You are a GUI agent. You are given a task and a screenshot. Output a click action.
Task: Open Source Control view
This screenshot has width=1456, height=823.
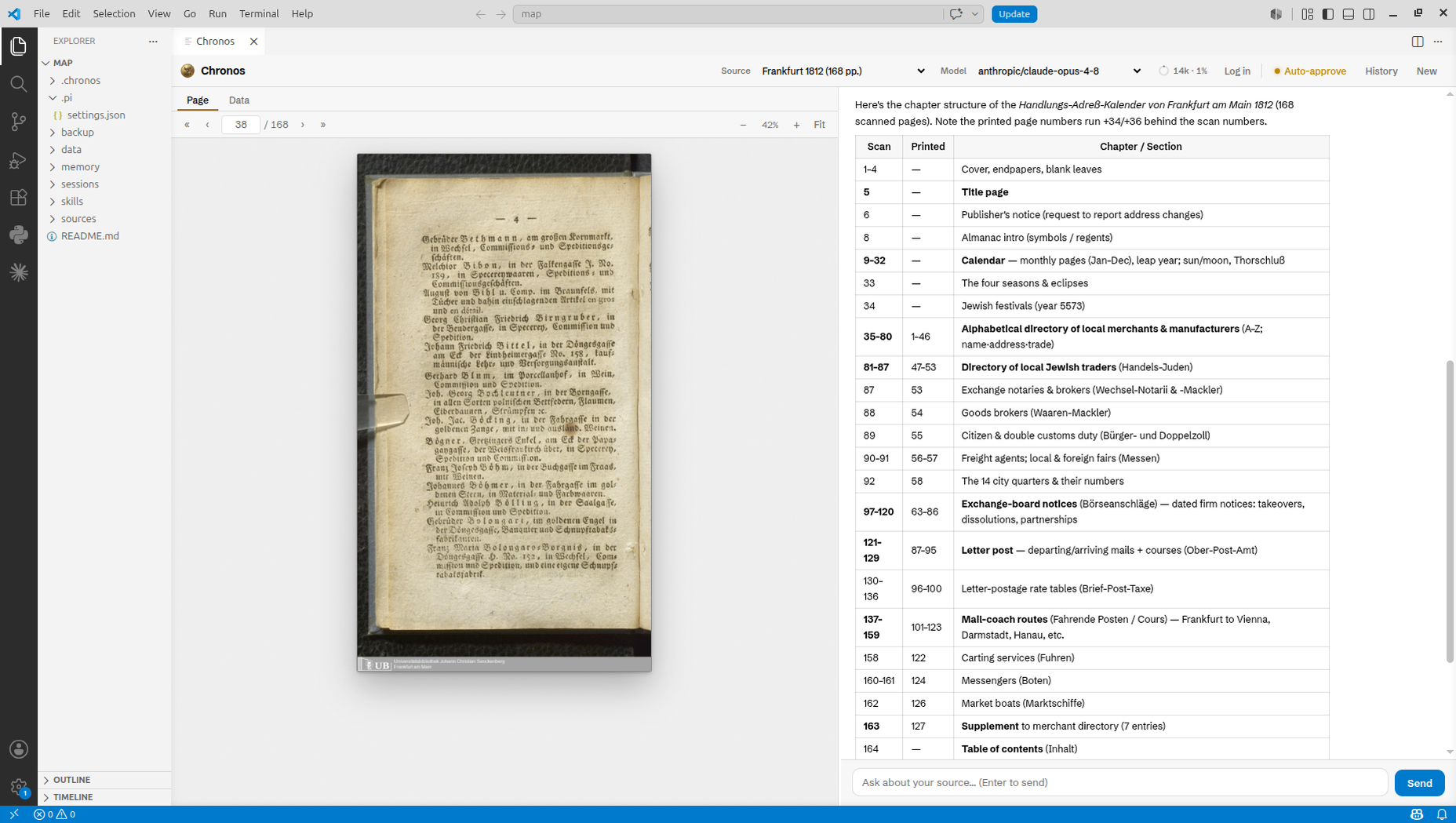(19, 122)
